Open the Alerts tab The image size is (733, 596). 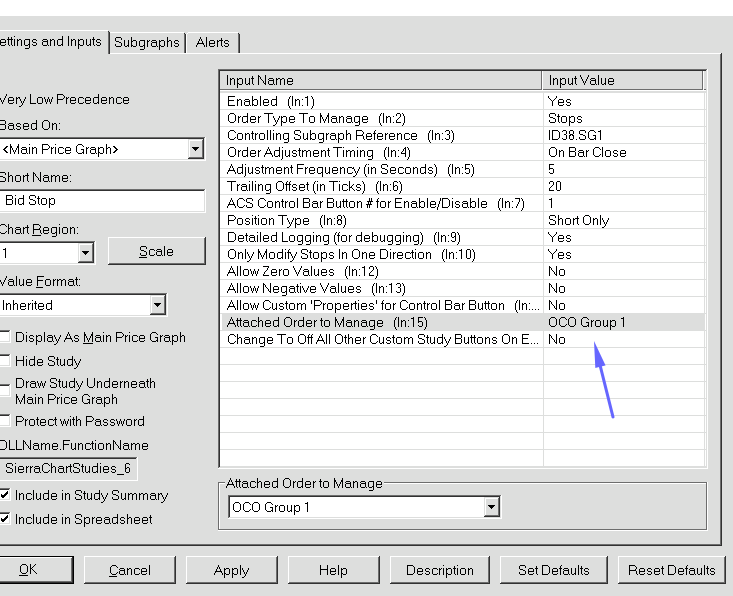pyautogui.click(x=213, y=43)
